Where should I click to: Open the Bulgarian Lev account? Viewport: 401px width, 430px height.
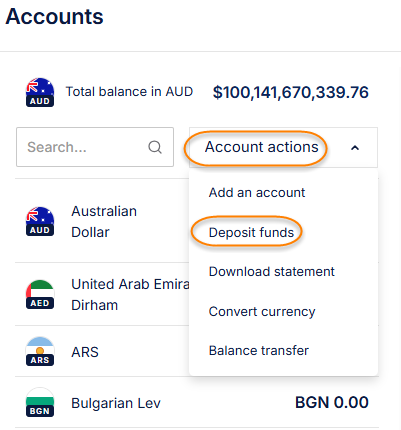click(x=197, y=402)
